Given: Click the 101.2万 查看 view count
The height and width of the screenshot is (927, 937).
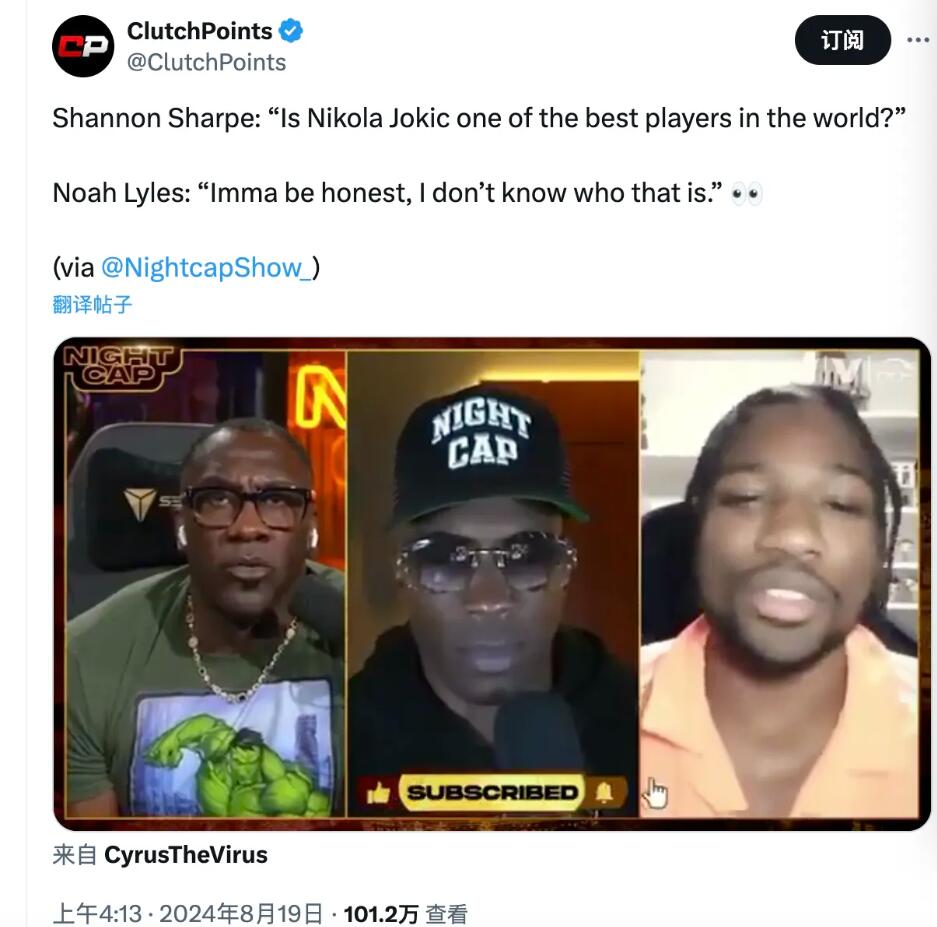Looking at the screenshot, I should tap(406, 913).
